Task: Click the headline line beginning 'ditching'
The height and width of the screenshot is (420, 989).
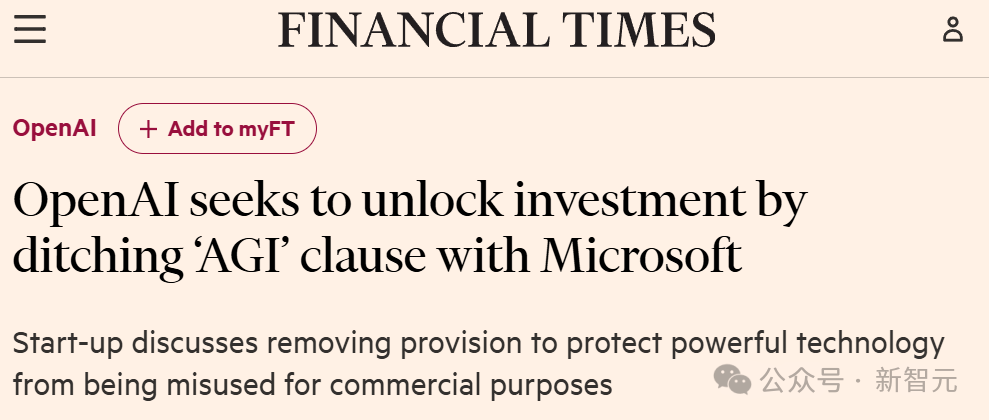Action: [x=377, y=257]
